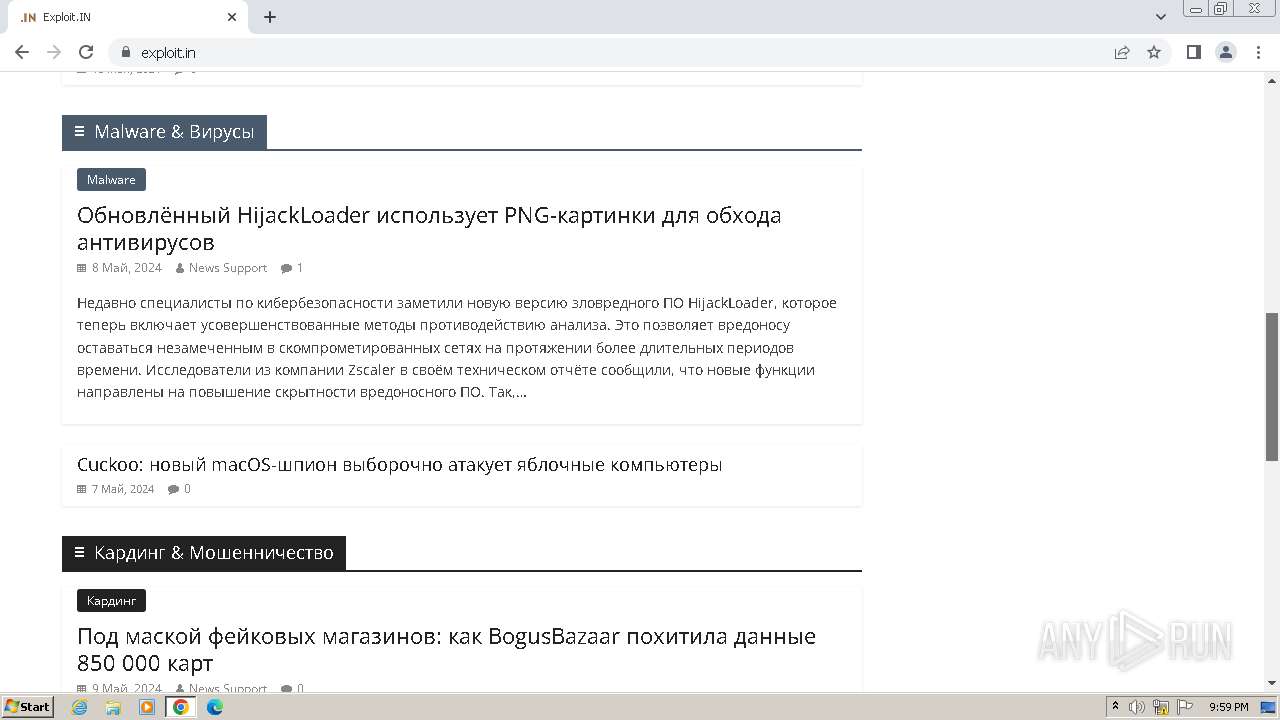Click the 8 Май, 2024 date link
The image size is (1280, 720).
126,268
